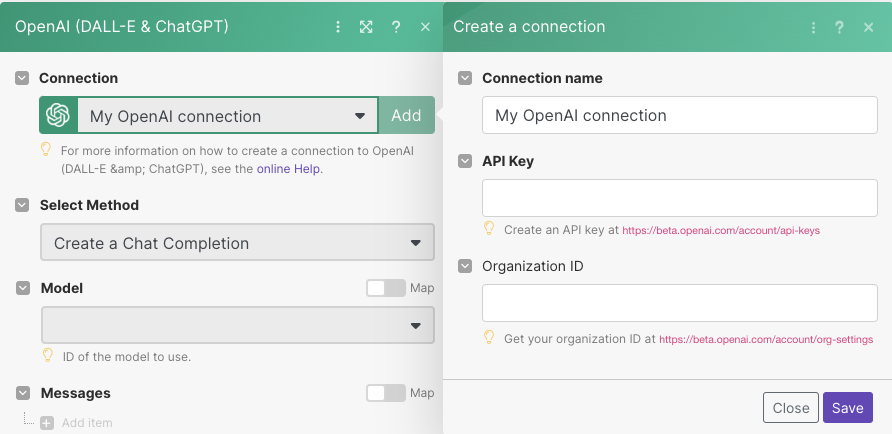Collapse the Select Method section

pos(22,205)
